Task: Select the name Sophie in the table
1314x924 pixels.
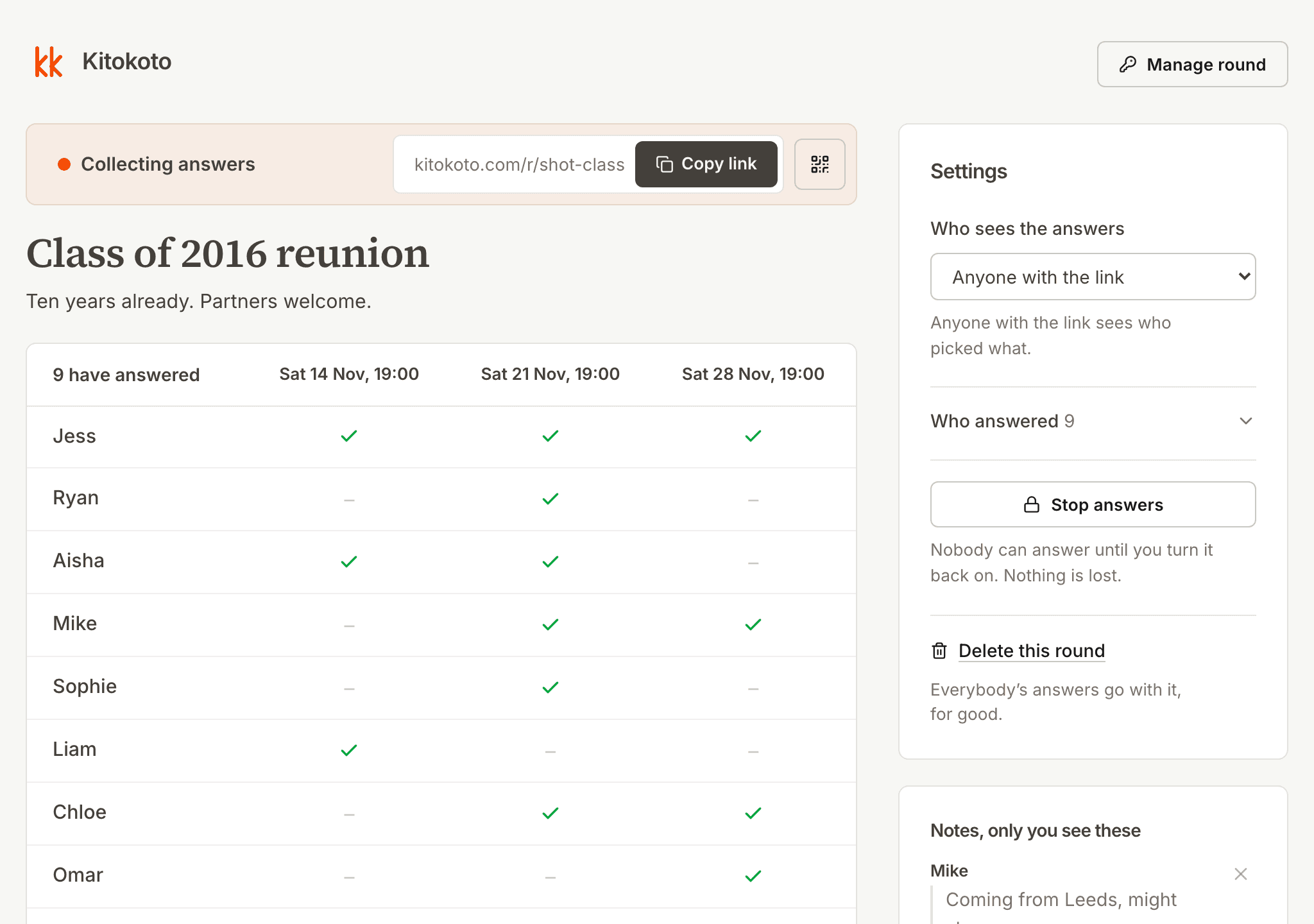Action: coord(85,687)
